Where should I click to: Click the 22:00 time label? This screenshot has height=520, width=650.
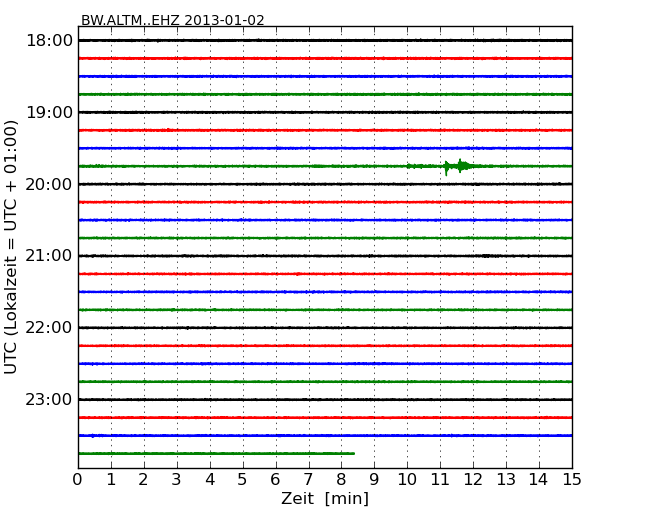coord(49,328)
